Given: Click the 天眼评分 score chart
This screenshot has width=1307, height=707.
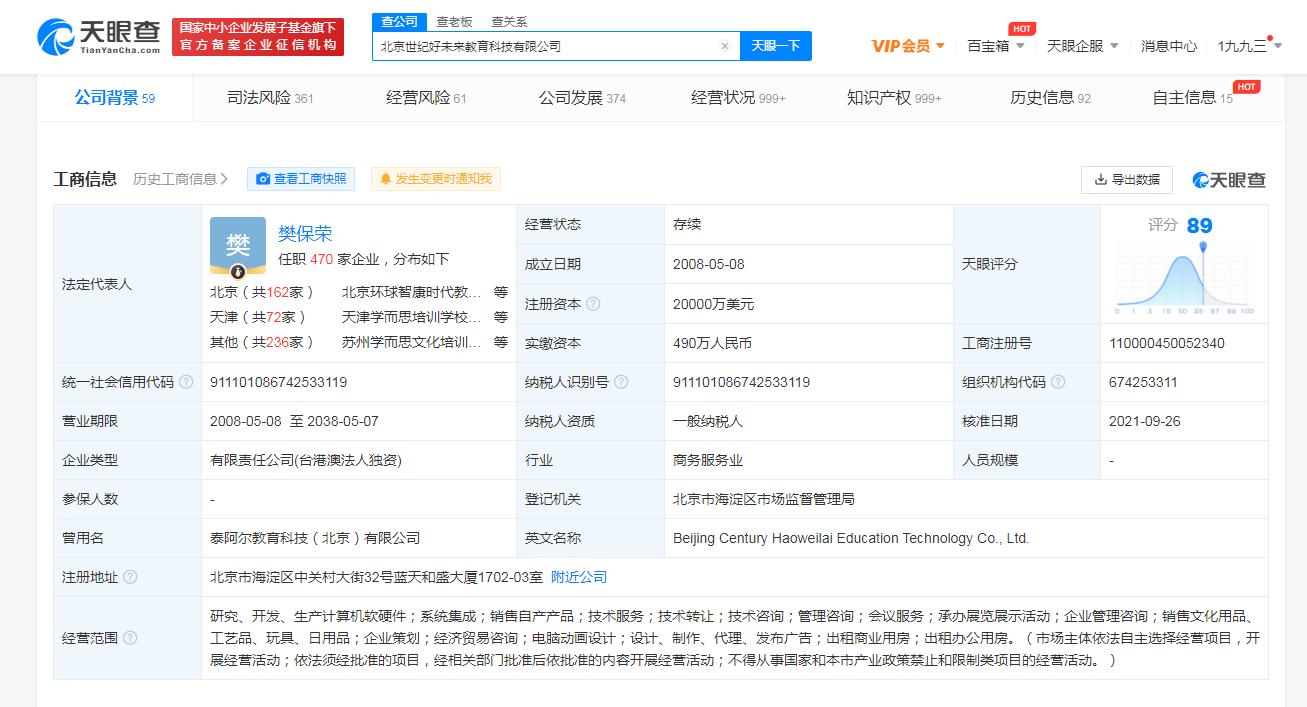Looking at the screenshot, I should click(1184, 277).
